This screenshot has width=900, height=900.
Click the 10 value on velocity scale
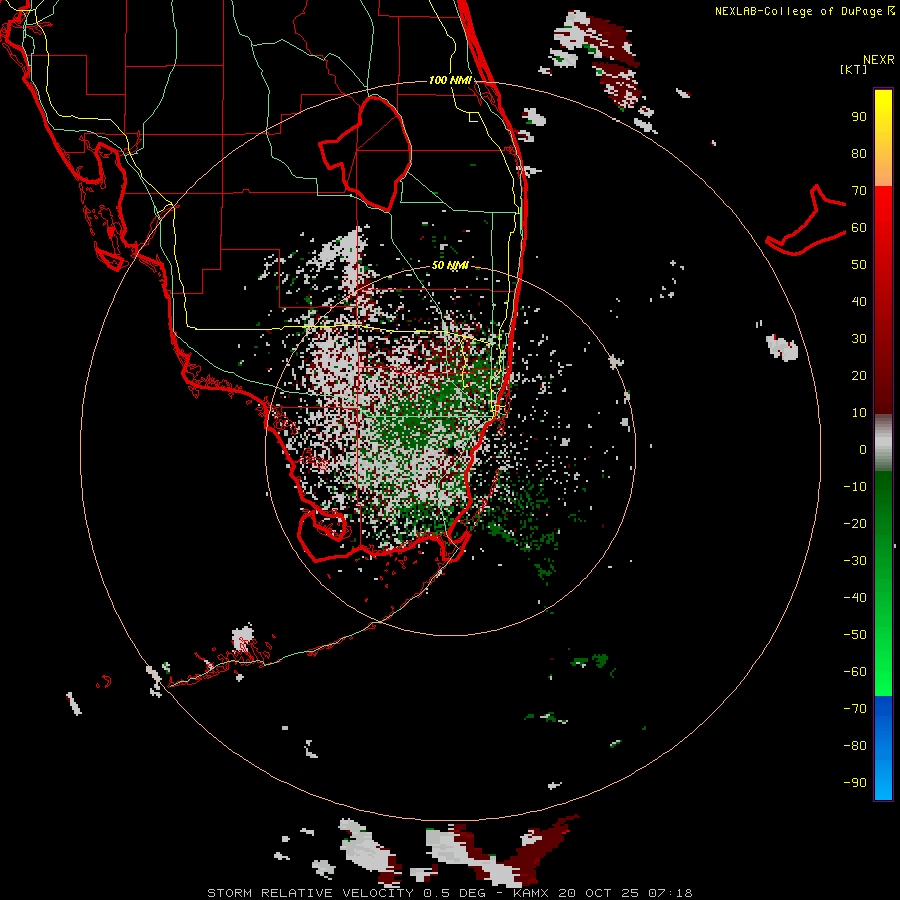(x=859, y=413)
